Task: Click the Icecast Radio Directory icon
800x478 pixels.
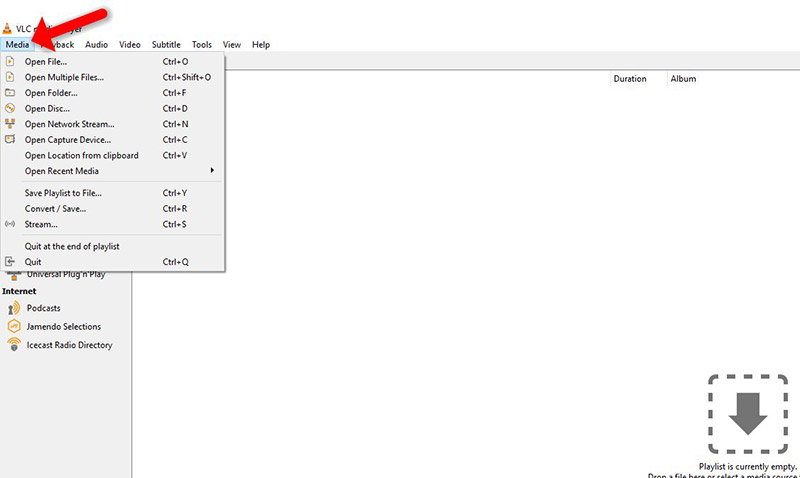Action: 14,345
